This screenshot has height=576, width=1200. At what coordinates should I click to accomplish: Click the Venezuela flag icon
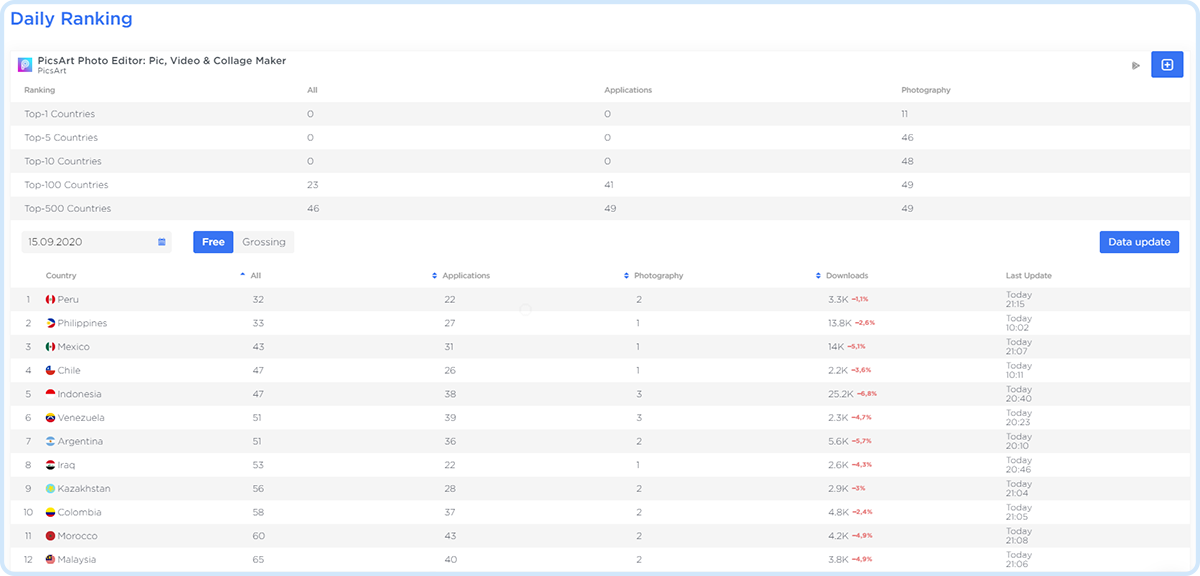click(x=50, y=418)
